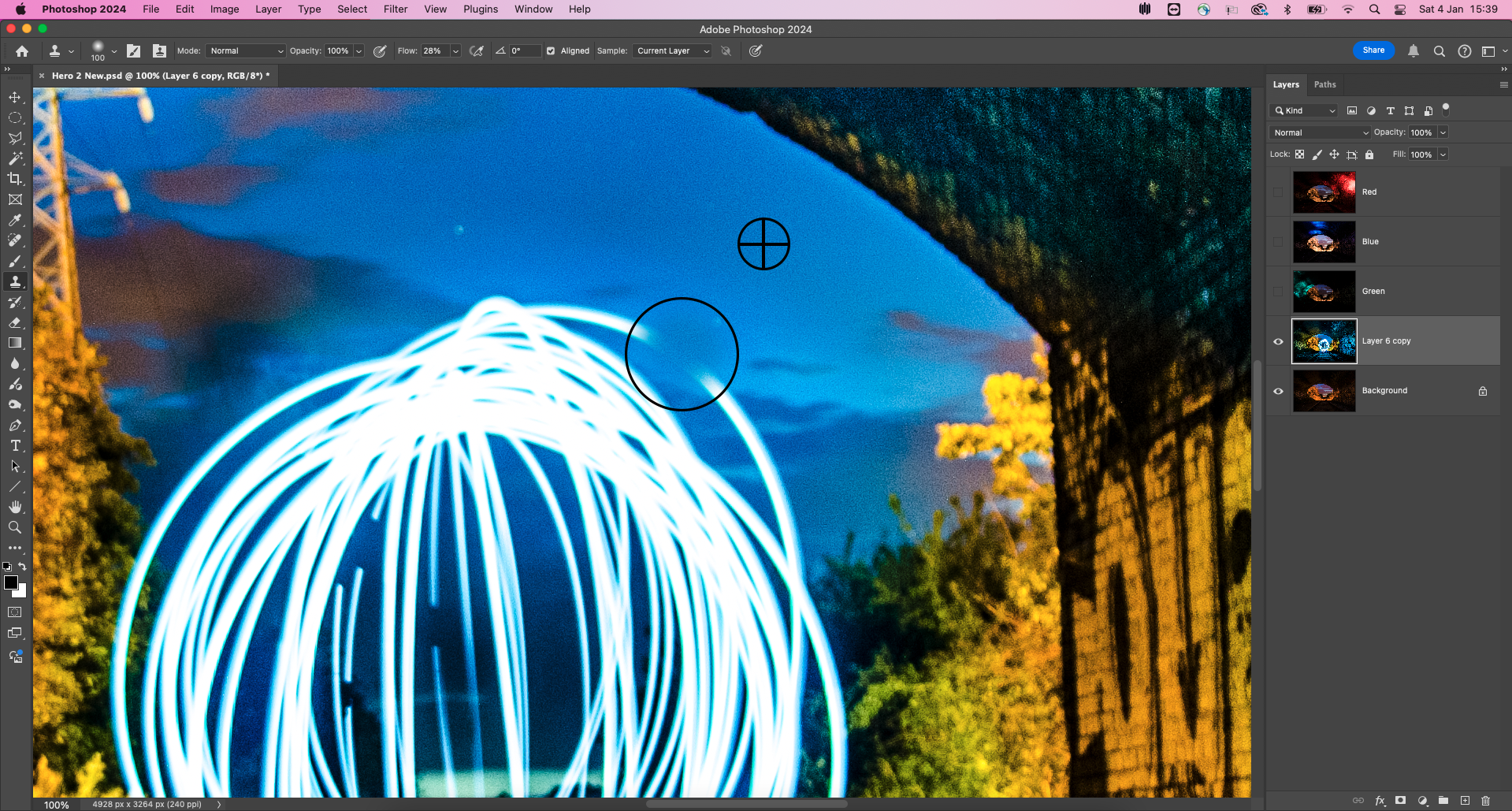Image resolution: width=1512 pixels, height=811 pixels.
Task: Uncheck the Aligned checkbox
Action: point(551,51)
